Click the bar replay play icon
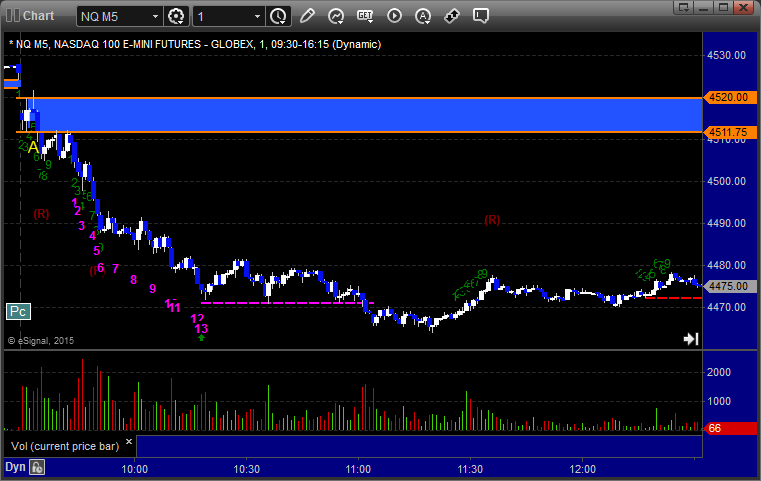 click(394, 16)
